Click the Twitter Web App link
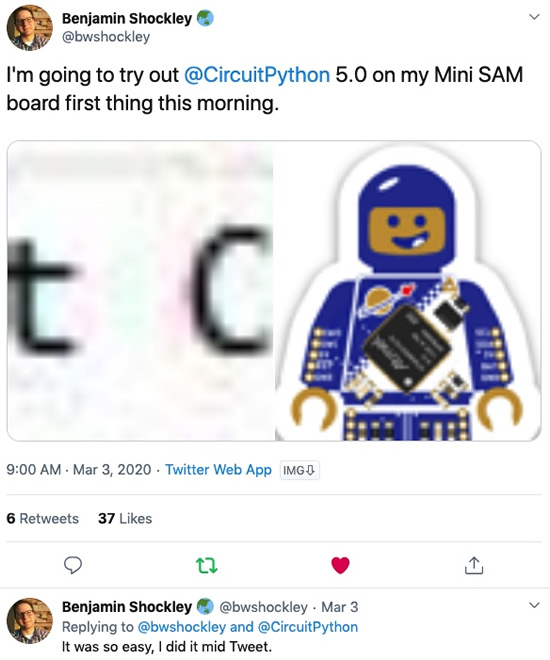Screen dimensions: 550x660 (218, 470)
